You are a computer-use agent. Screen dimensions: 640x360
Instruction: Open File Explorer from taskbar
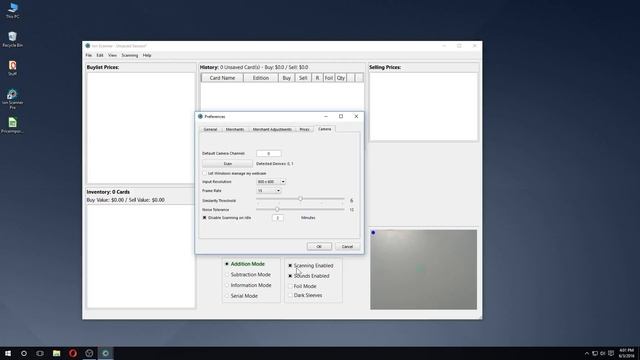point(56,353)
